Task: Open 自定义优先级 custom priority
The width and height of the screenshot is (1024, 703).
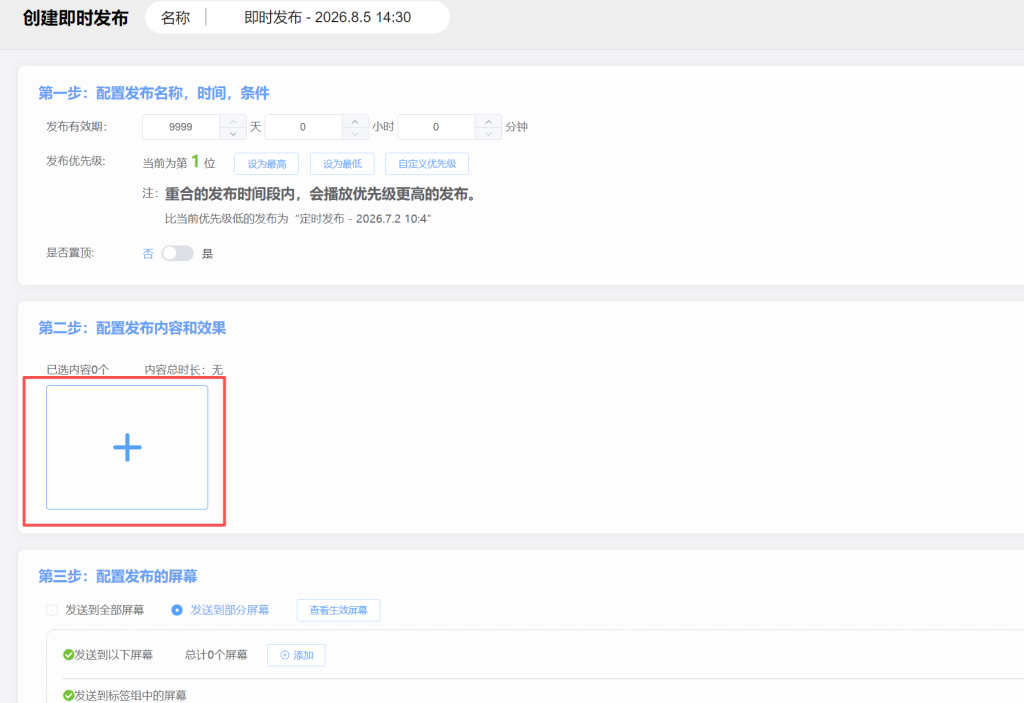Action: click(427, 164)
